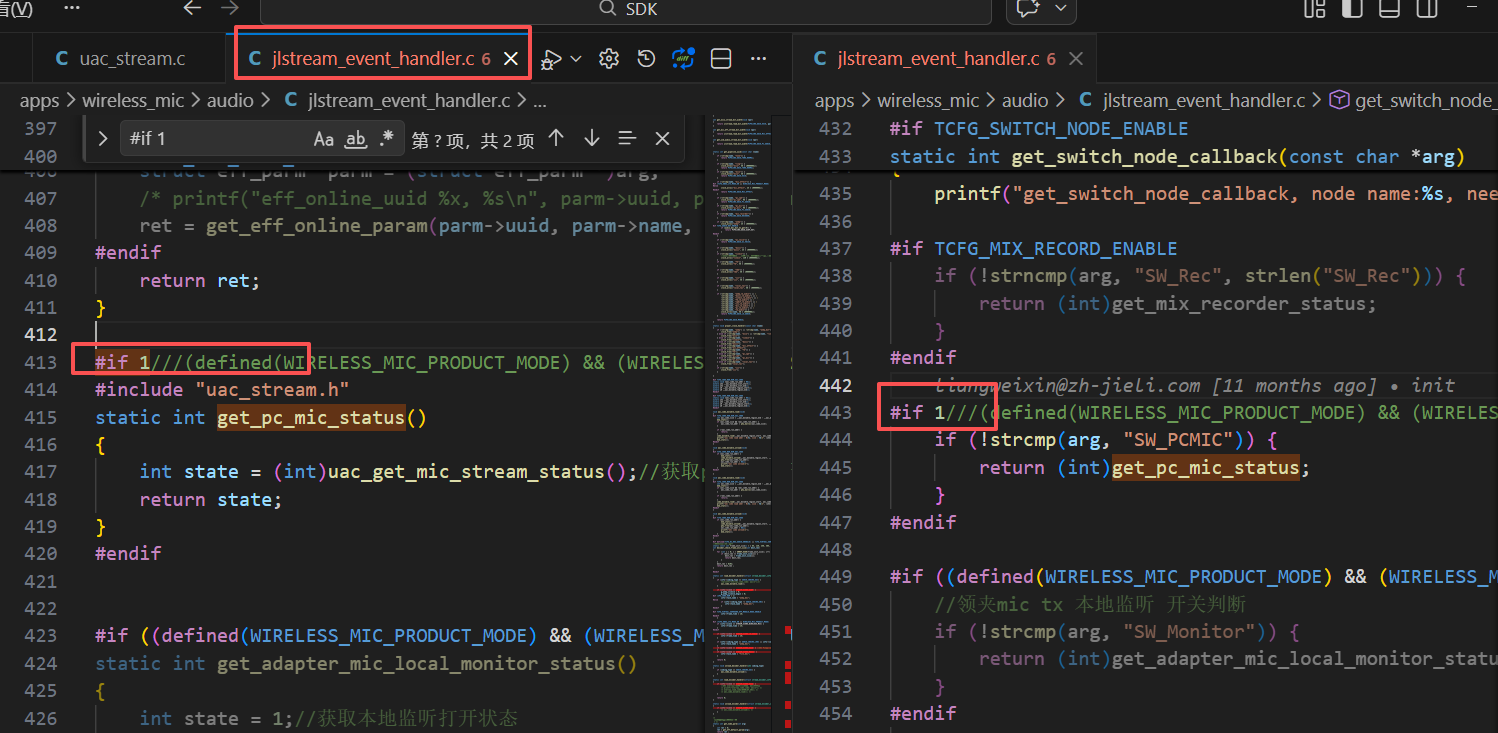Click the blue diff compare icon
This screenshot has width=1498, height=733.
coord(683,59)
